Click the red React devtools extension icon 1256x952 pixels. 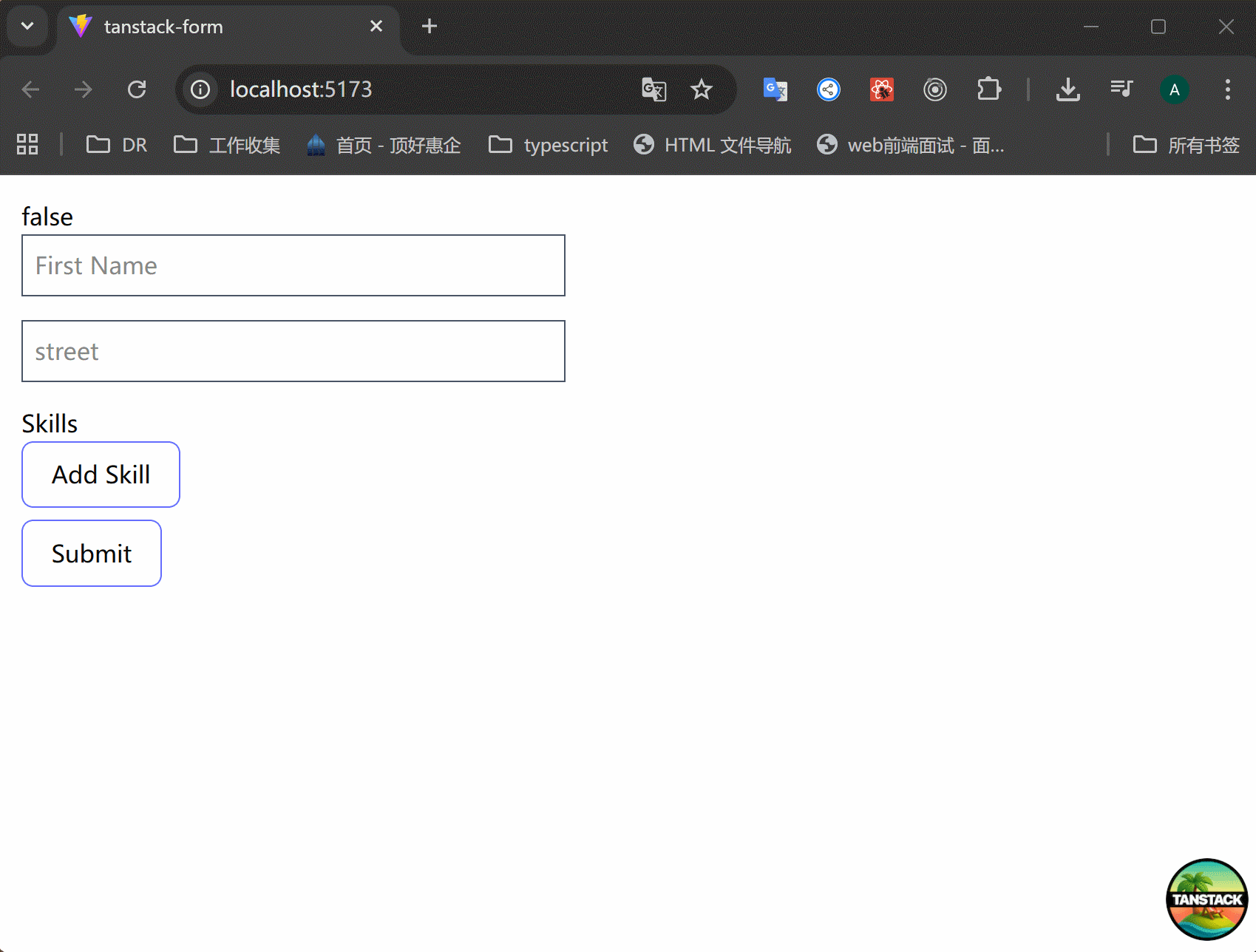coord(881,89)
